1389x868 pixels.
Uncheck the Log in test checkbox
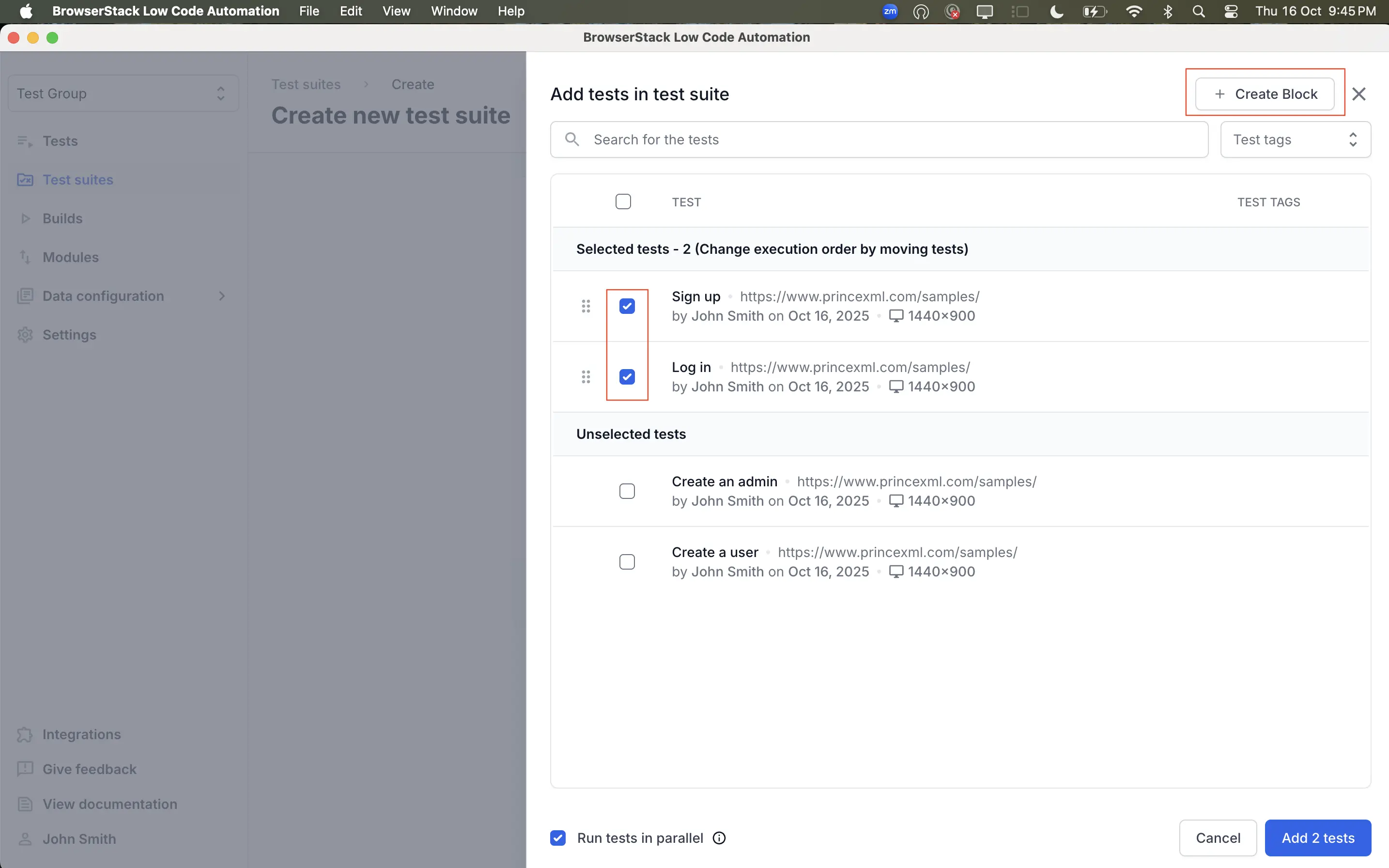point(627,376)
